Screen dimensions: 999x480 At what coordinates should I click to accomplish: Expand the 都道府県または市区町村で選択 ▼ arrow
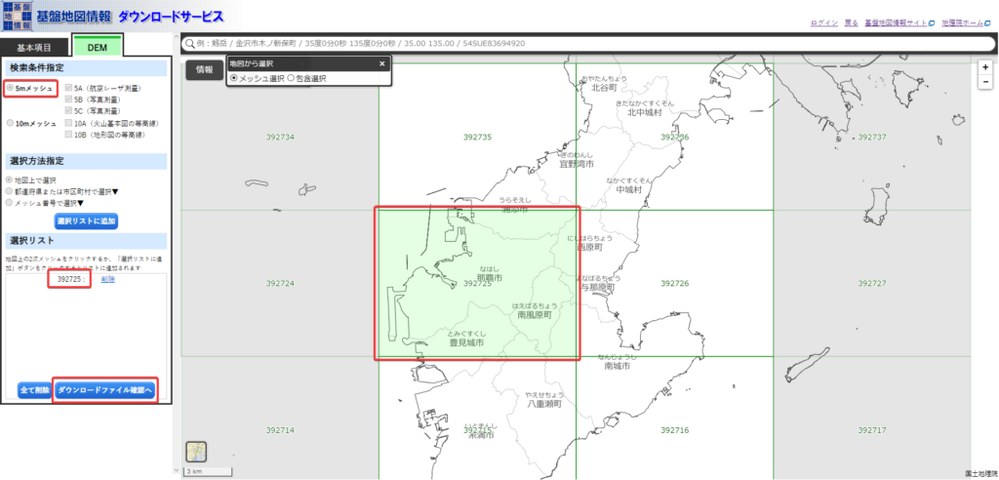pyautogui.click(x=115, y=191)
